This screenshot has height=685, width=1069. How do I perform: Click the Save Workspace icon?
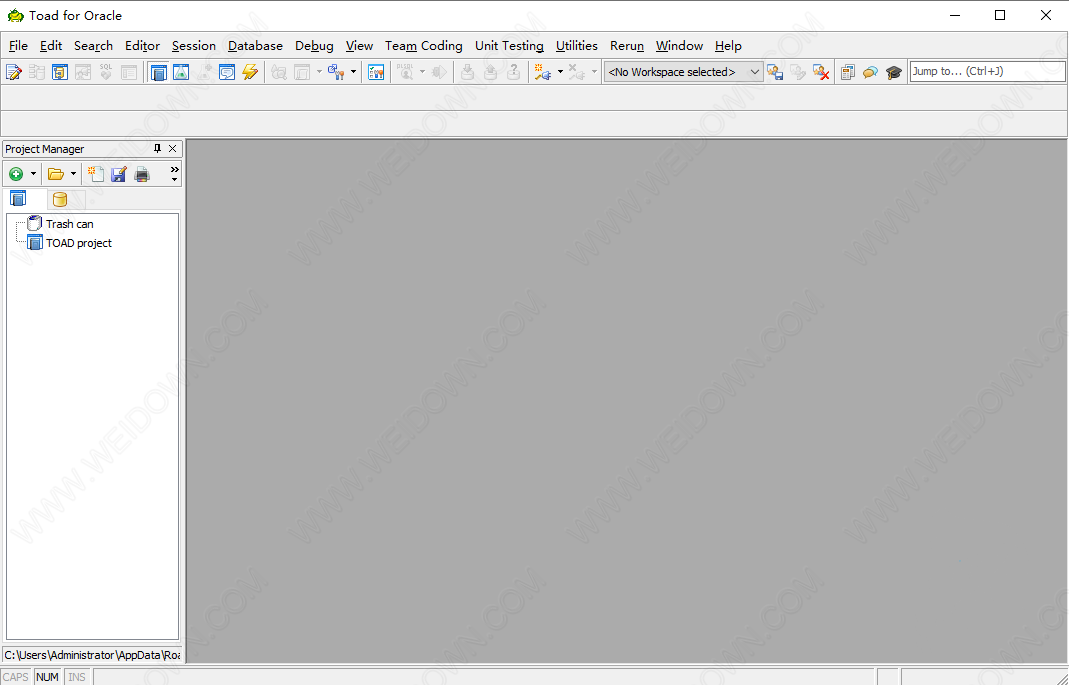pos(775,72)
